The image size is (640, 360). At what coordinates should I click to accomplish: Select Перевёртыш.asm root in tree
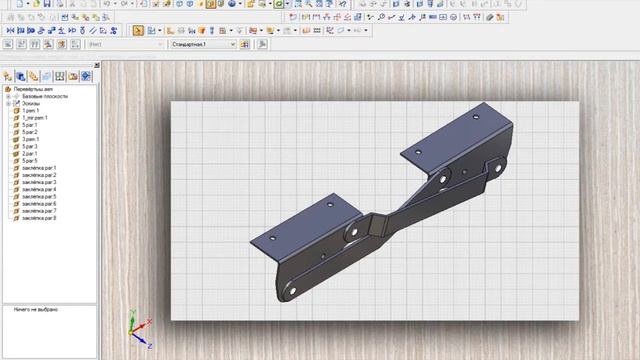pyautogui.click(x=33, y=89)
